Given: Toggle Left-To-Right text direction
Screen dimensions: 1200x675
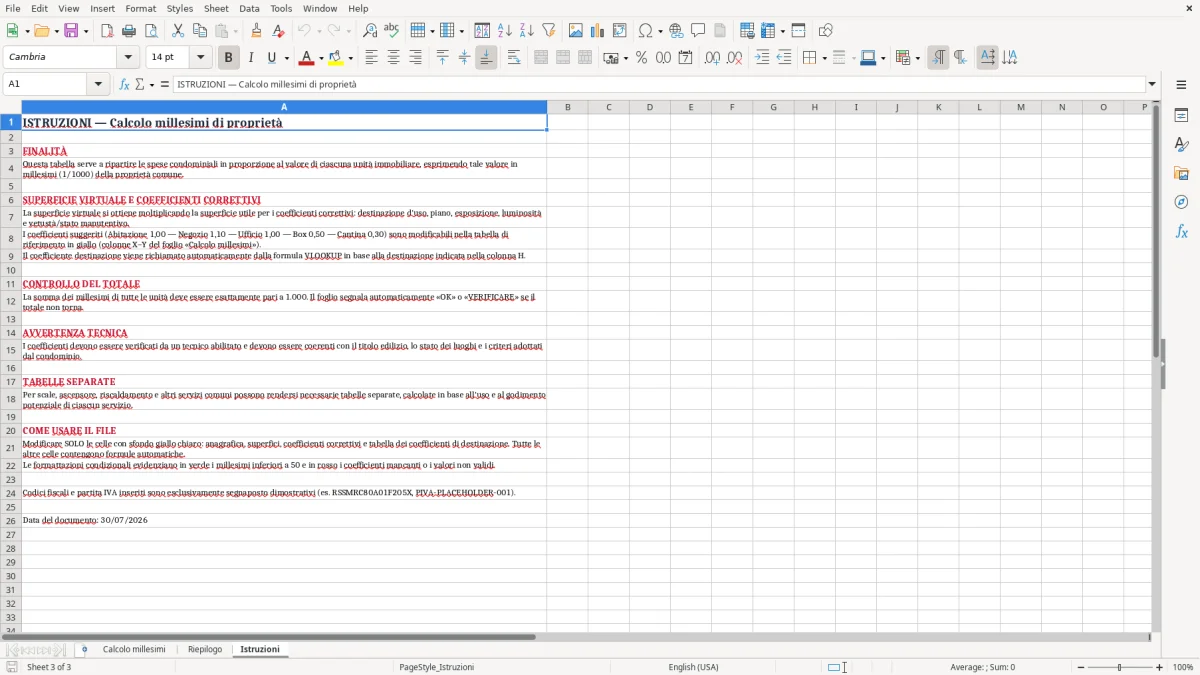Looking at the screenshot, I should [x=938, y=58].
